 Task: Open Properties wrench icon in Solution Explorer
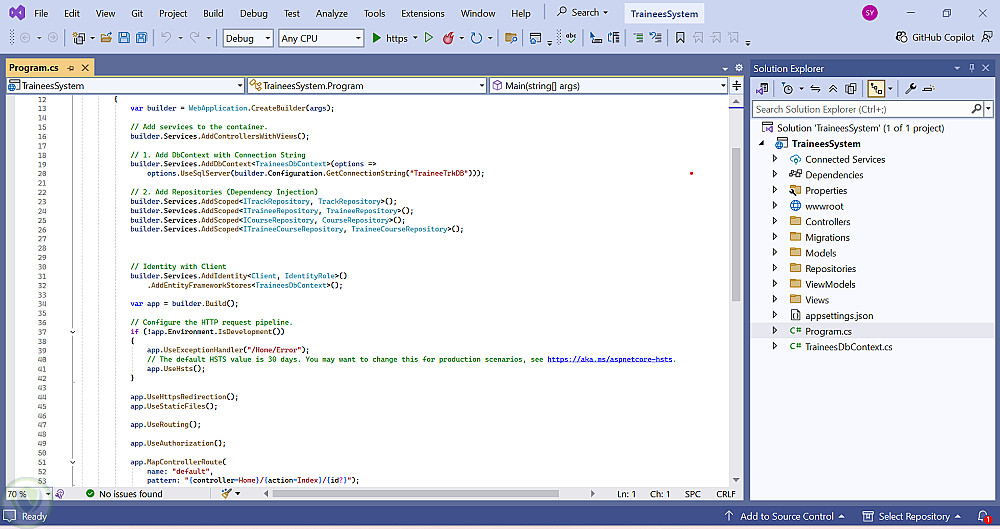pyautogui.click(x=910, y=88)
